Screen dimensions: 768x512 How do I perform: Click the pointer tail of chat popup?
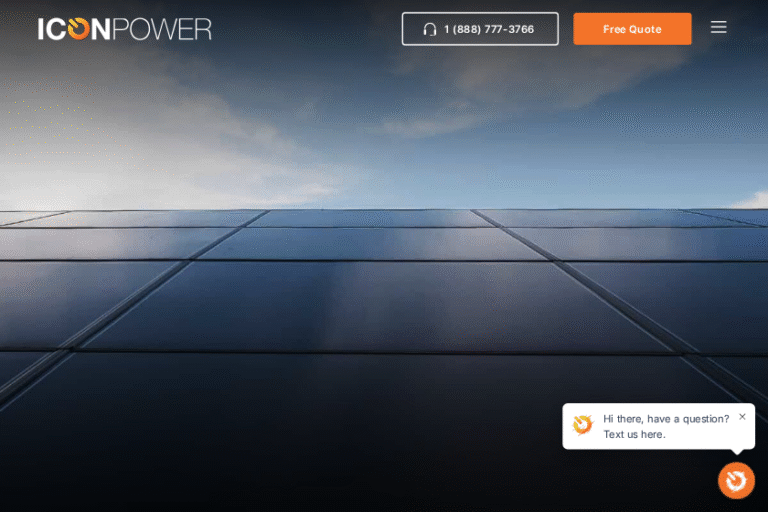(736, 452)
